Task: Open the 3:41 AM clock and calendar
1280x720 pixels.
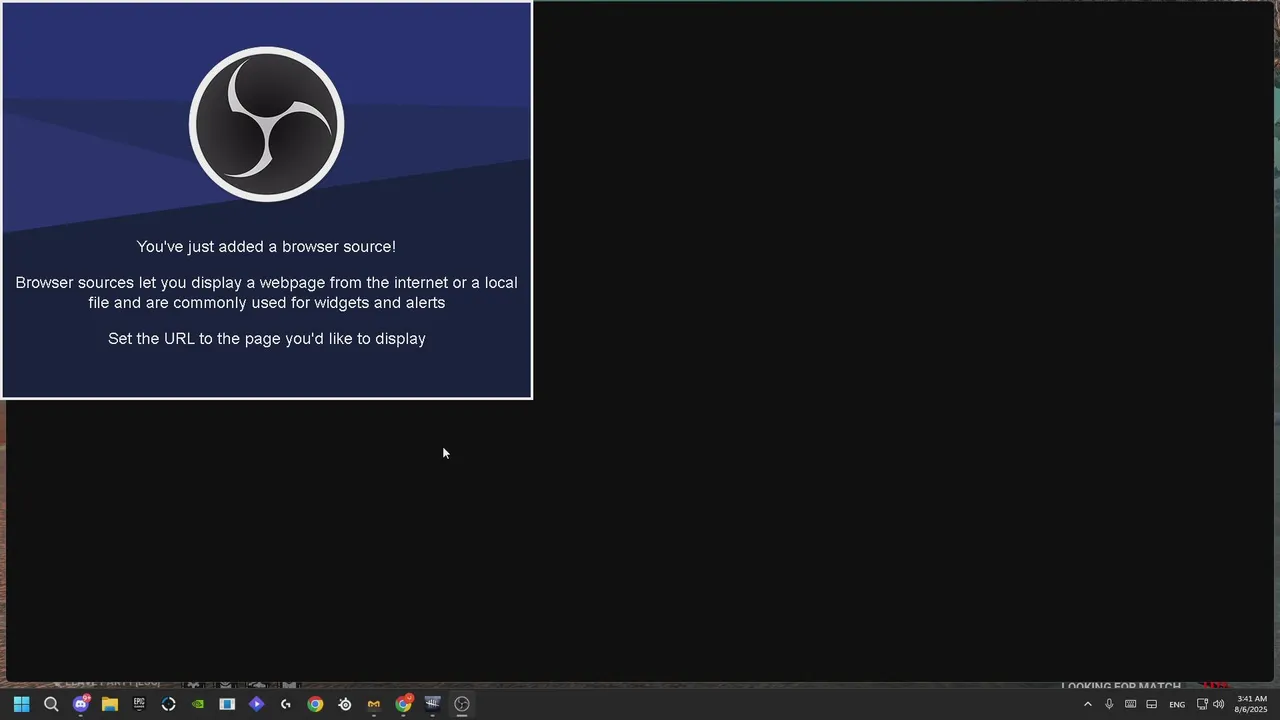Action: [x=1251, y=704]
